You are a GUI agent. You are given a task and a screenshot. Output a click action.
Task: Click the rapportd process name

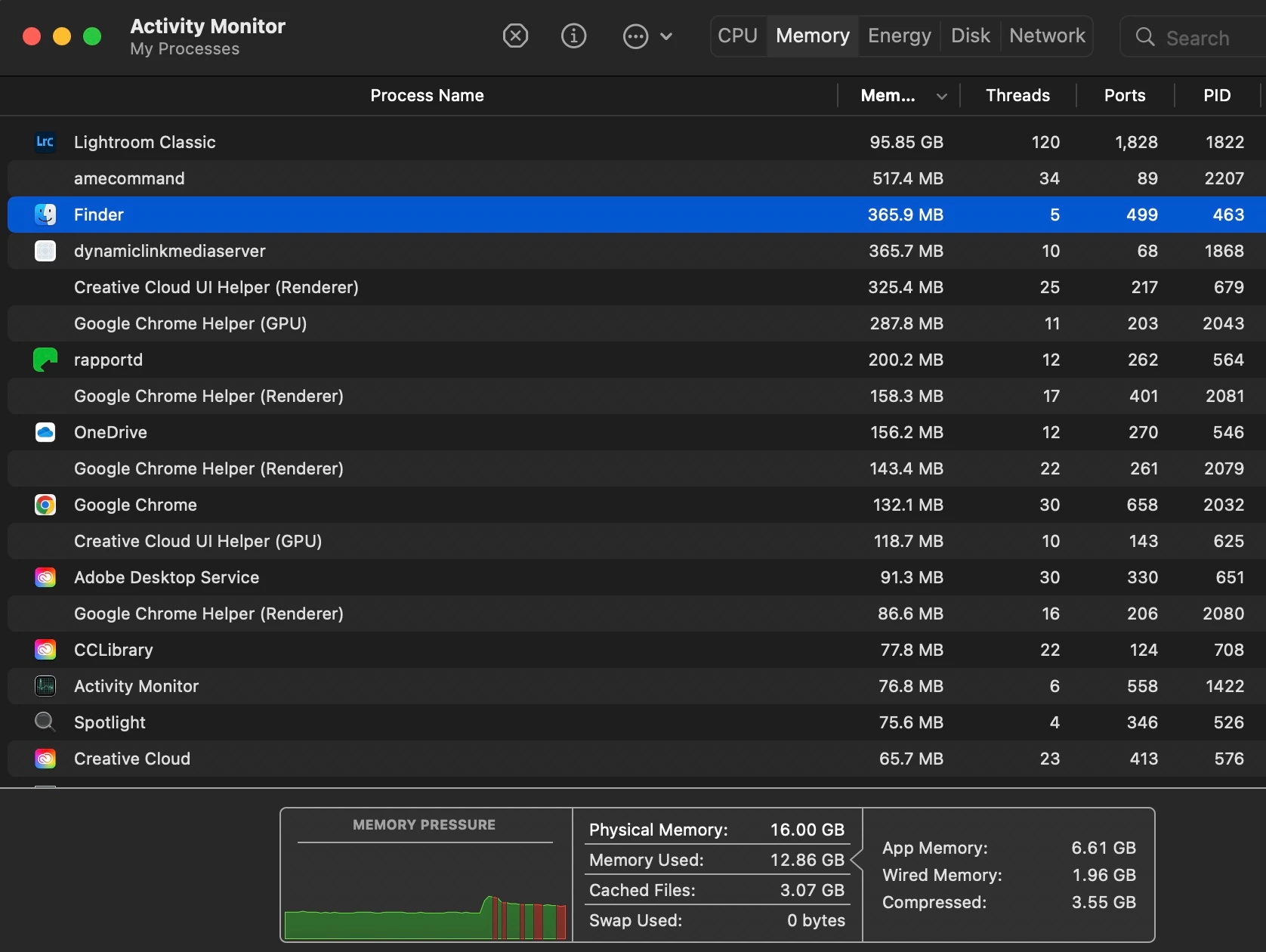coord(108,360)
